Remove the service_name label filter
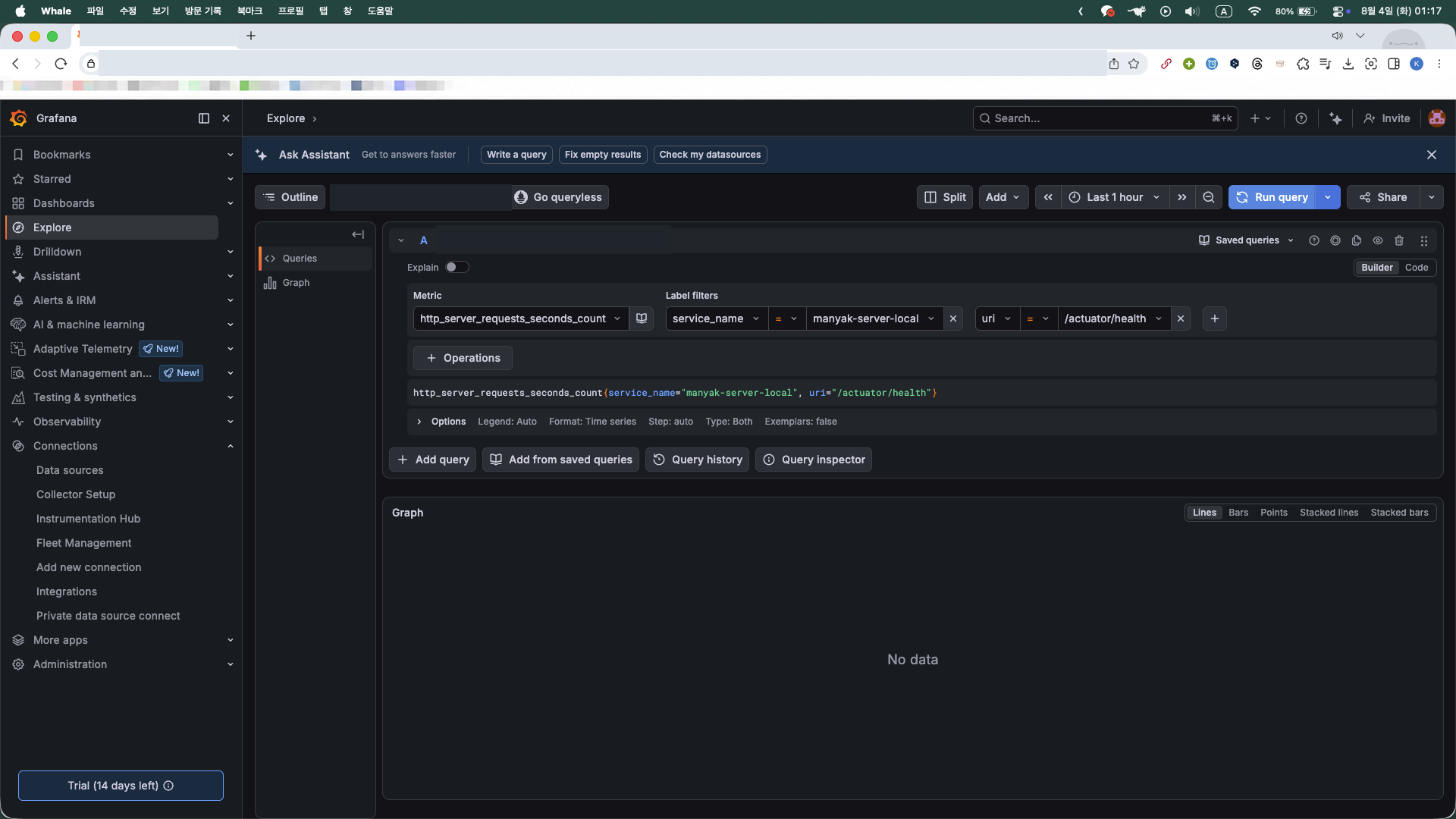Screen dimensions: 1456x819 (x=953, y=318)
